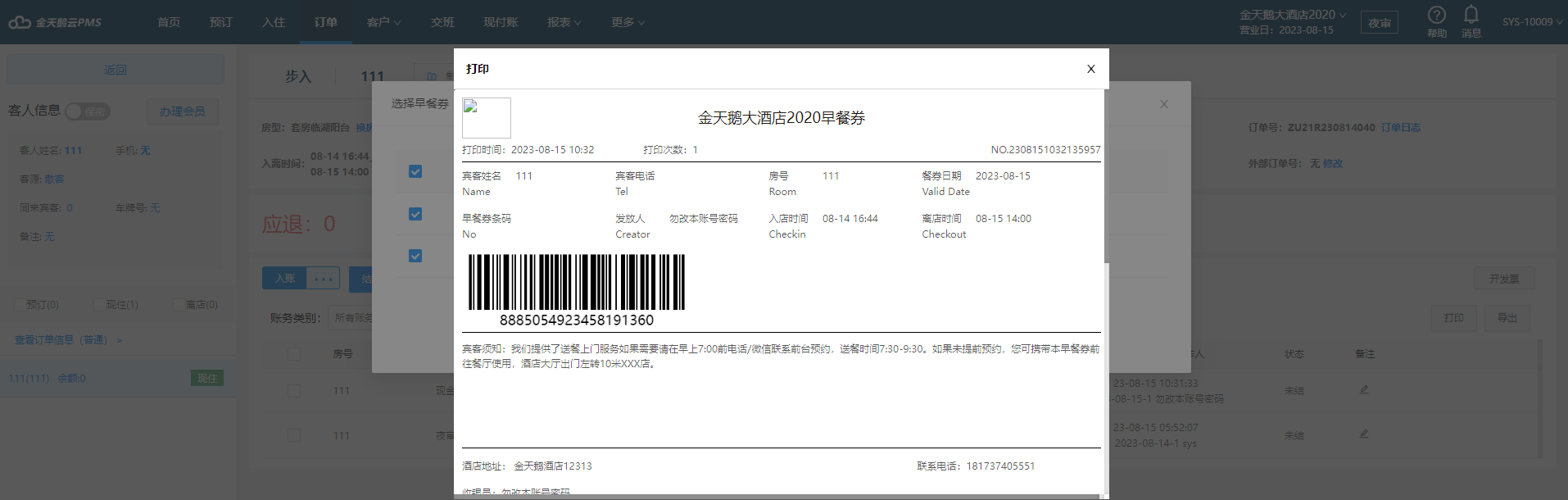Image resolution: width=1568 pixels, height=500 pixels.
Task: Click coupon number NO.2308151032135957
Action: [1045, 150]
